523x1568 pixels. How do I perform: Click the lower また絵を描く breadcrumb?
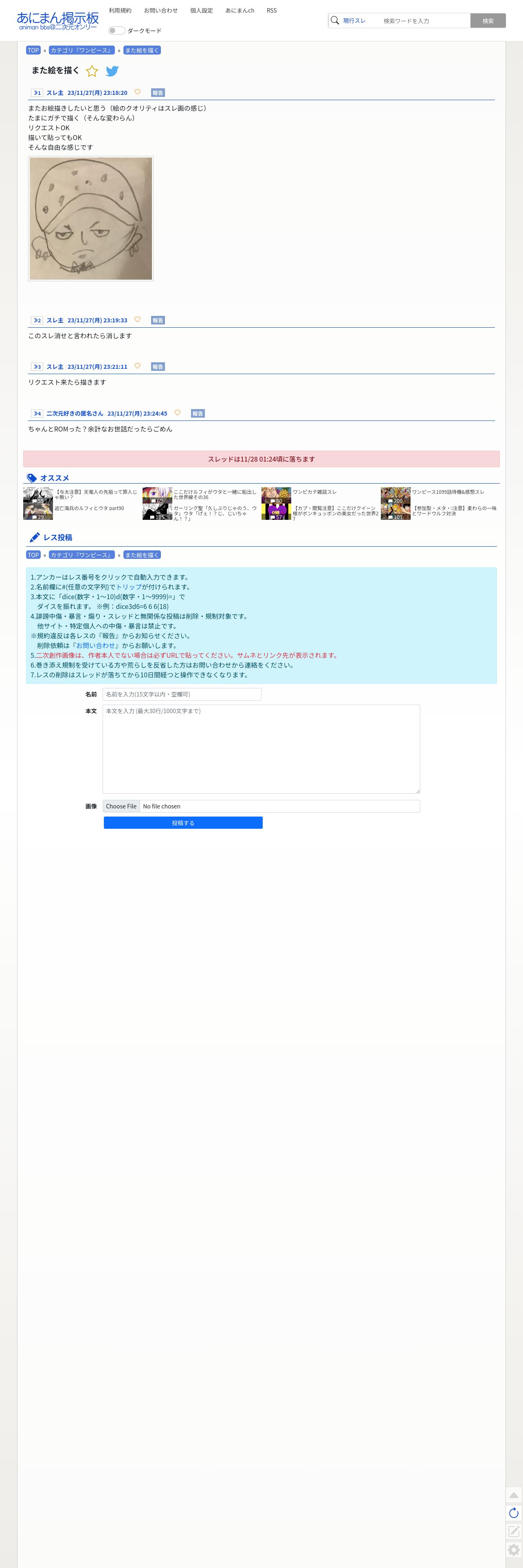[142, 555]
